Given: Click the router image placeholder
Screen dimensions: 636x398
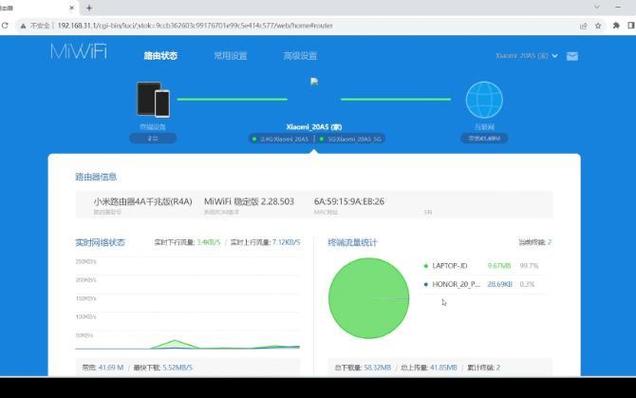Looking at the screenshot, I should pos(314,82).
